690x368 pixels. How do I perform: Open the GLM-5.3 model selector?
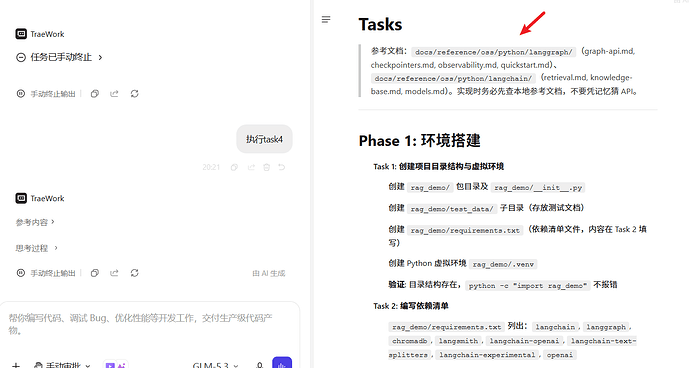216,365
